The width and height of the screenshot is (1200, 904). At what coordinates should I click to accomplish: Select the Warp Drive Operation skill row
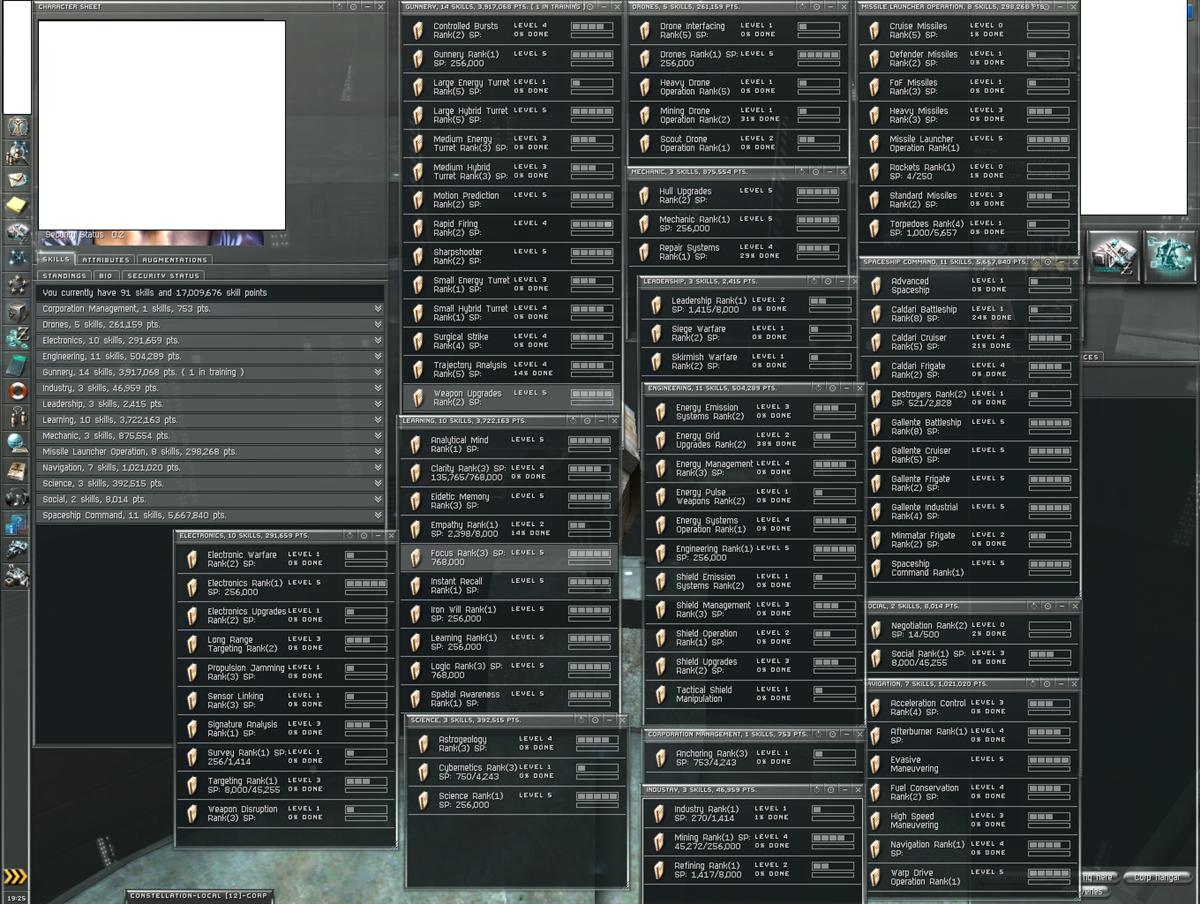[971, 877]
